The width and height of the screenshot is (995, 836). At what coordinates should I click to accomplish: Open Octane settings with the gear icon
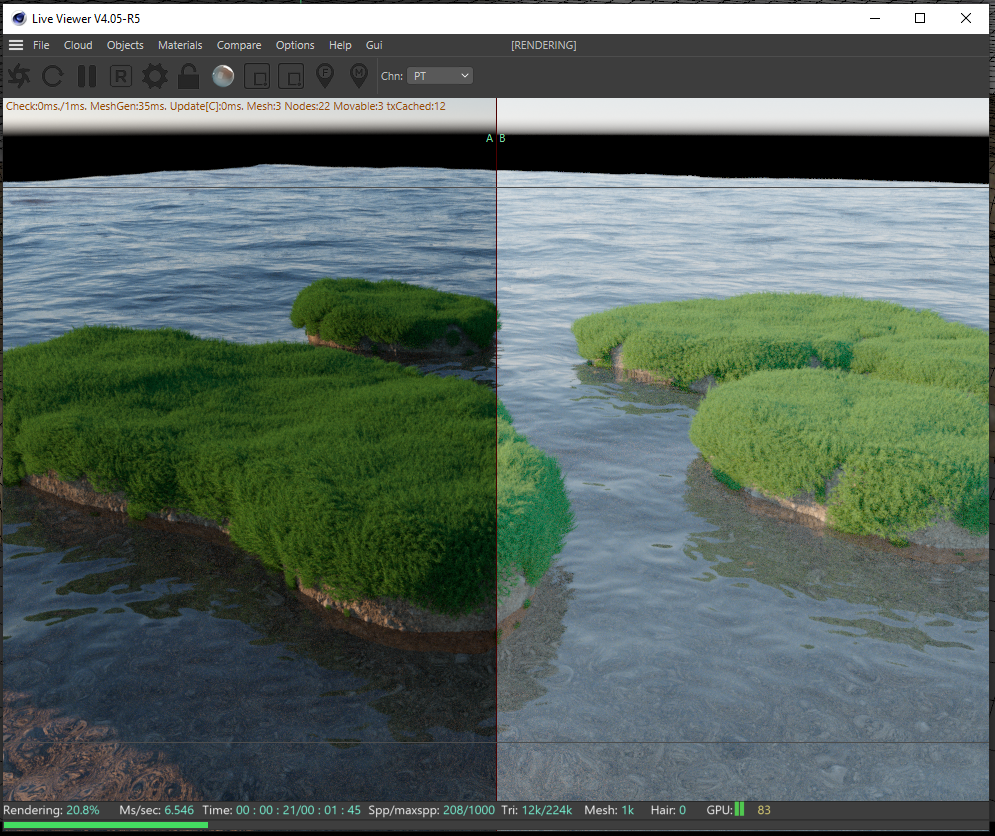(x=155, y=76)
